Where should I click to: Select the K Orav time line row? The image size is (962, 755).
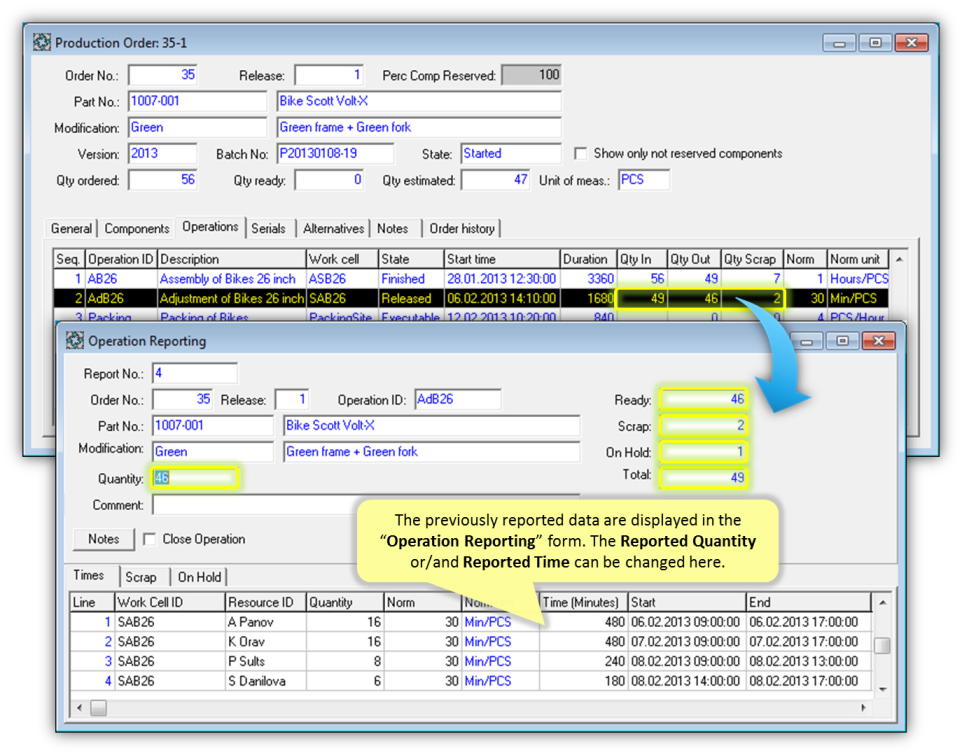pos(471,642)
